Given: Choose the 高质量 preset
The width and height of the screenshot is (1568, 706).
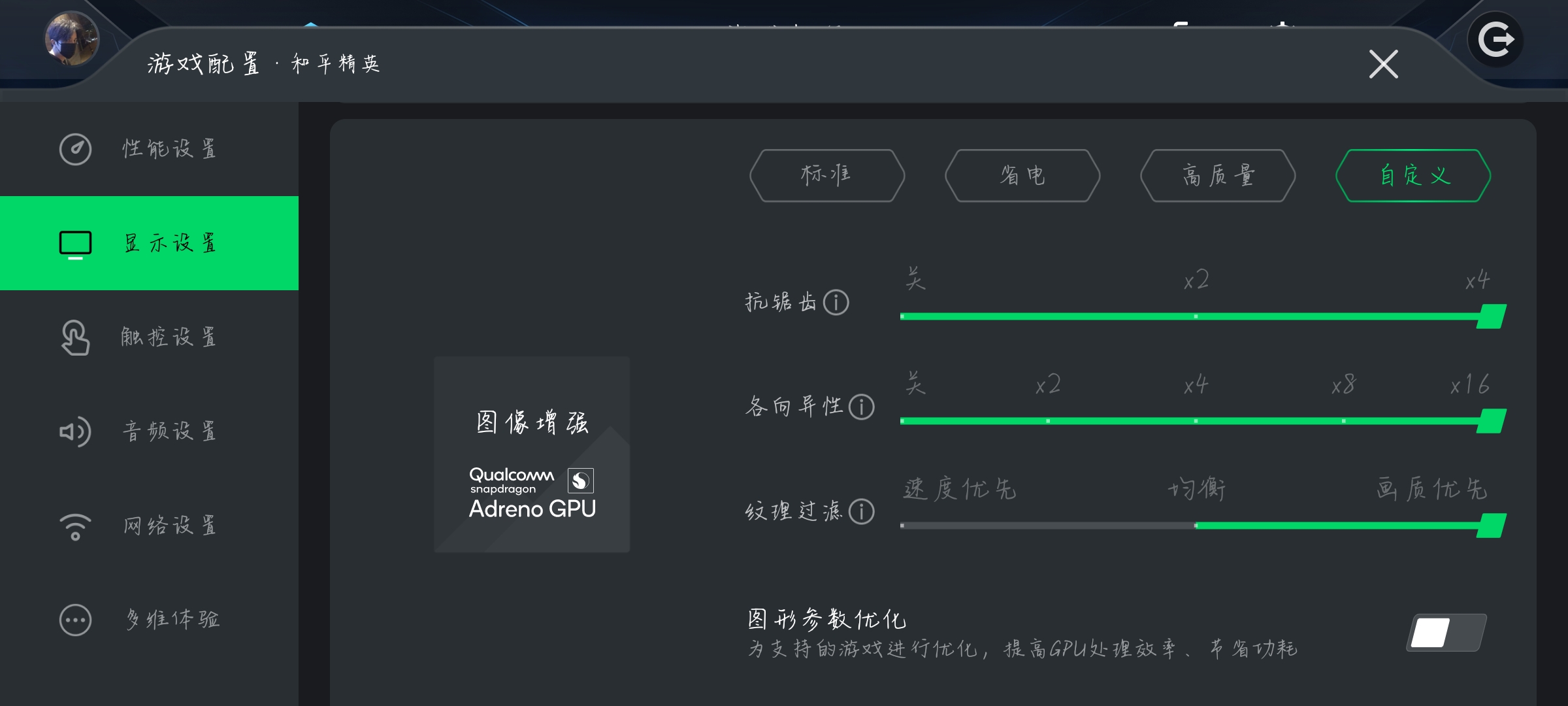Looking at the screenshot, I should pyautogui.click(x=1218, y=175).
